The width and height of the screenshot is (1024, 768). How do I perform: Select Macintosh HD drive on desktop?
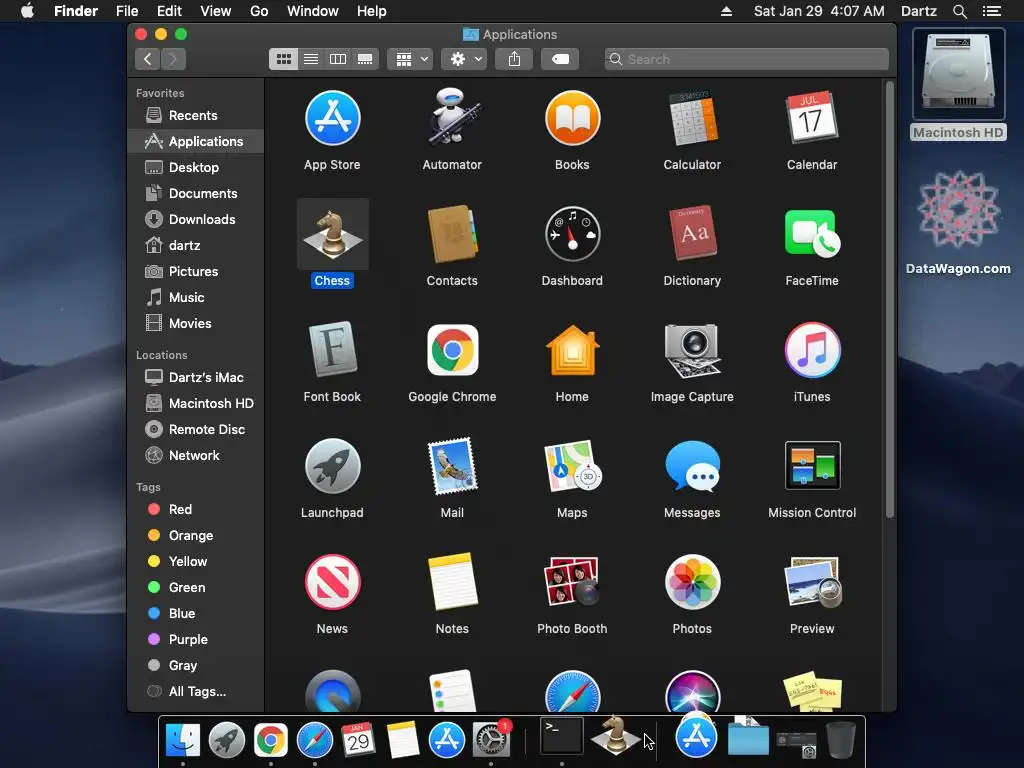pyautogui.click(x=958, y=85)
